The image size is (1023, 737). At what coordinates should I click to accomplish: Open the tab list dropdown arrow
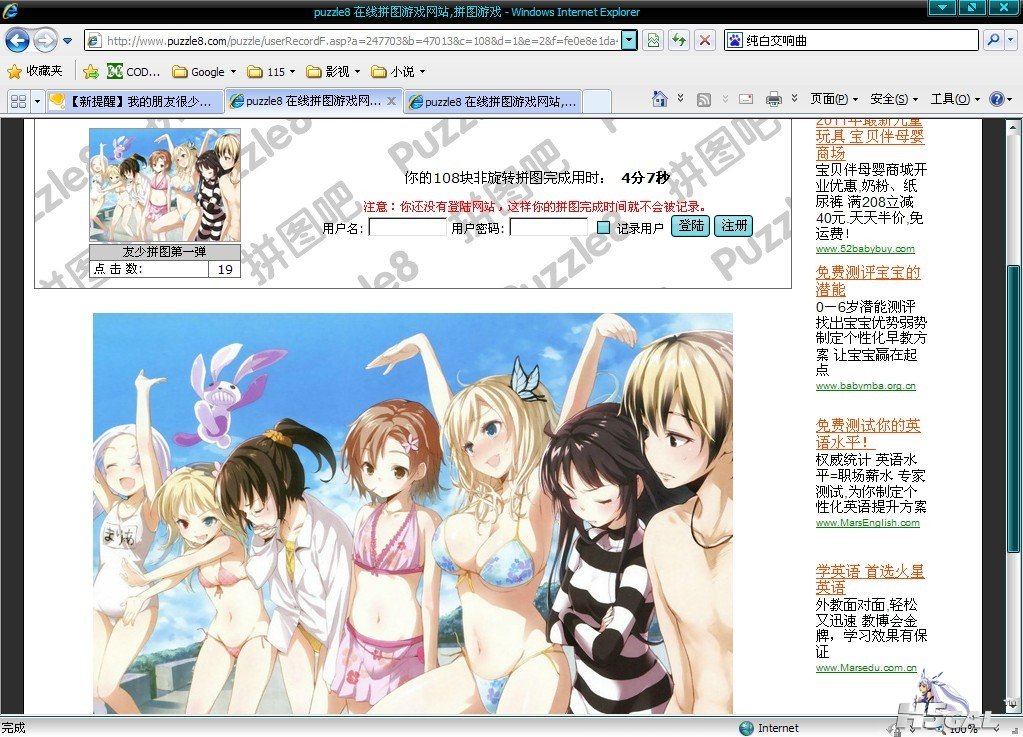[37, 101]
